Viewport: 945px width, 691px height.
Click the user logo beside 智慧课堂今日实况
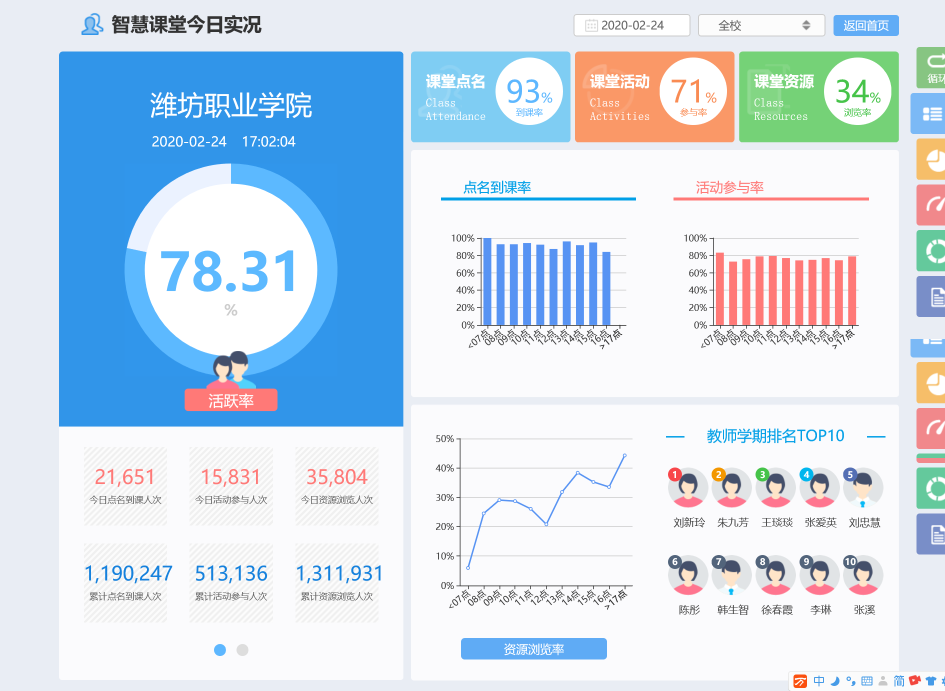tap(92, 25)
